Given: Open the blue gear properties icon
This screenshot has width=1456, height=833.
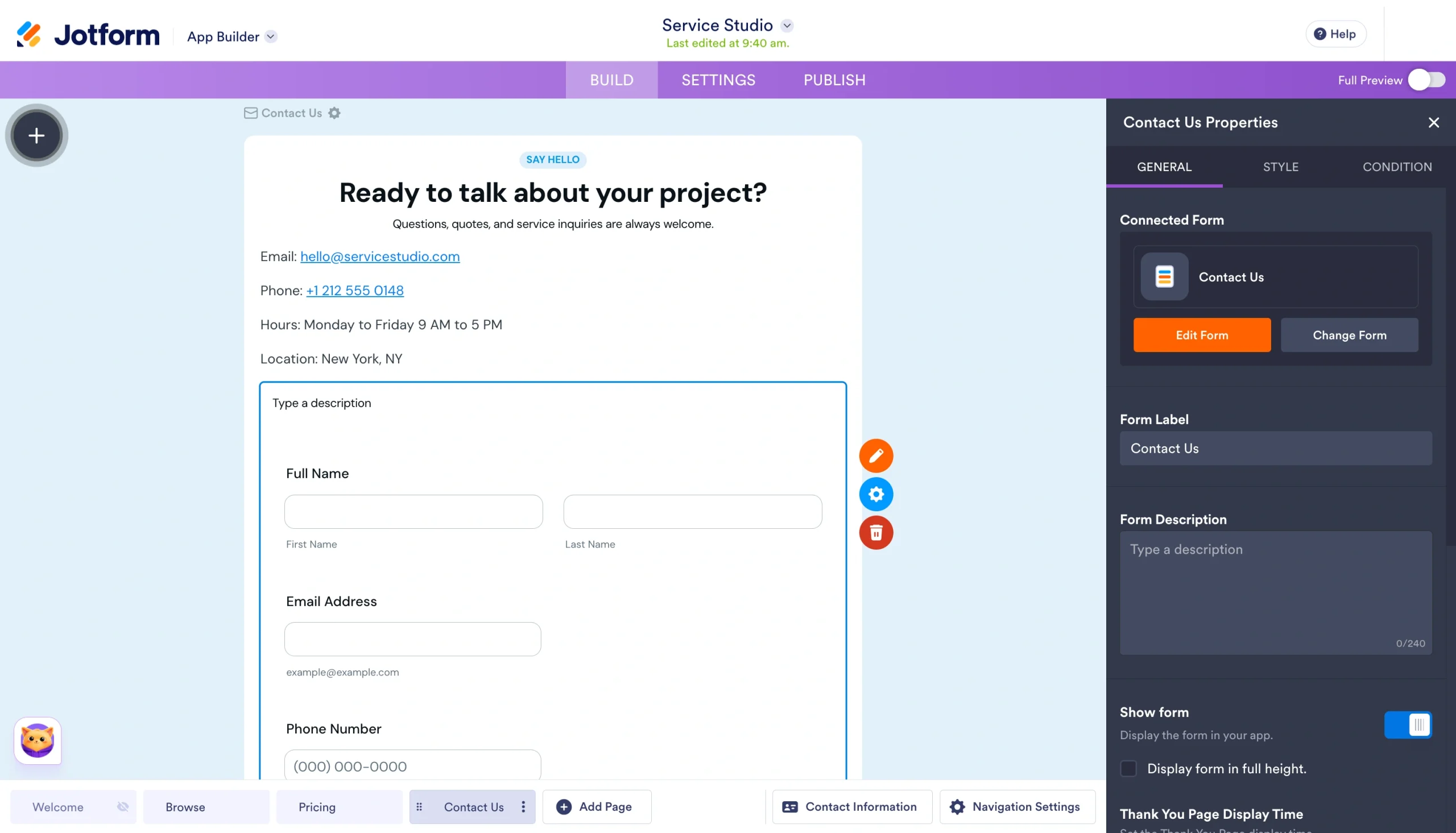Looking at the screenshot, I should [x=876, y=494].
